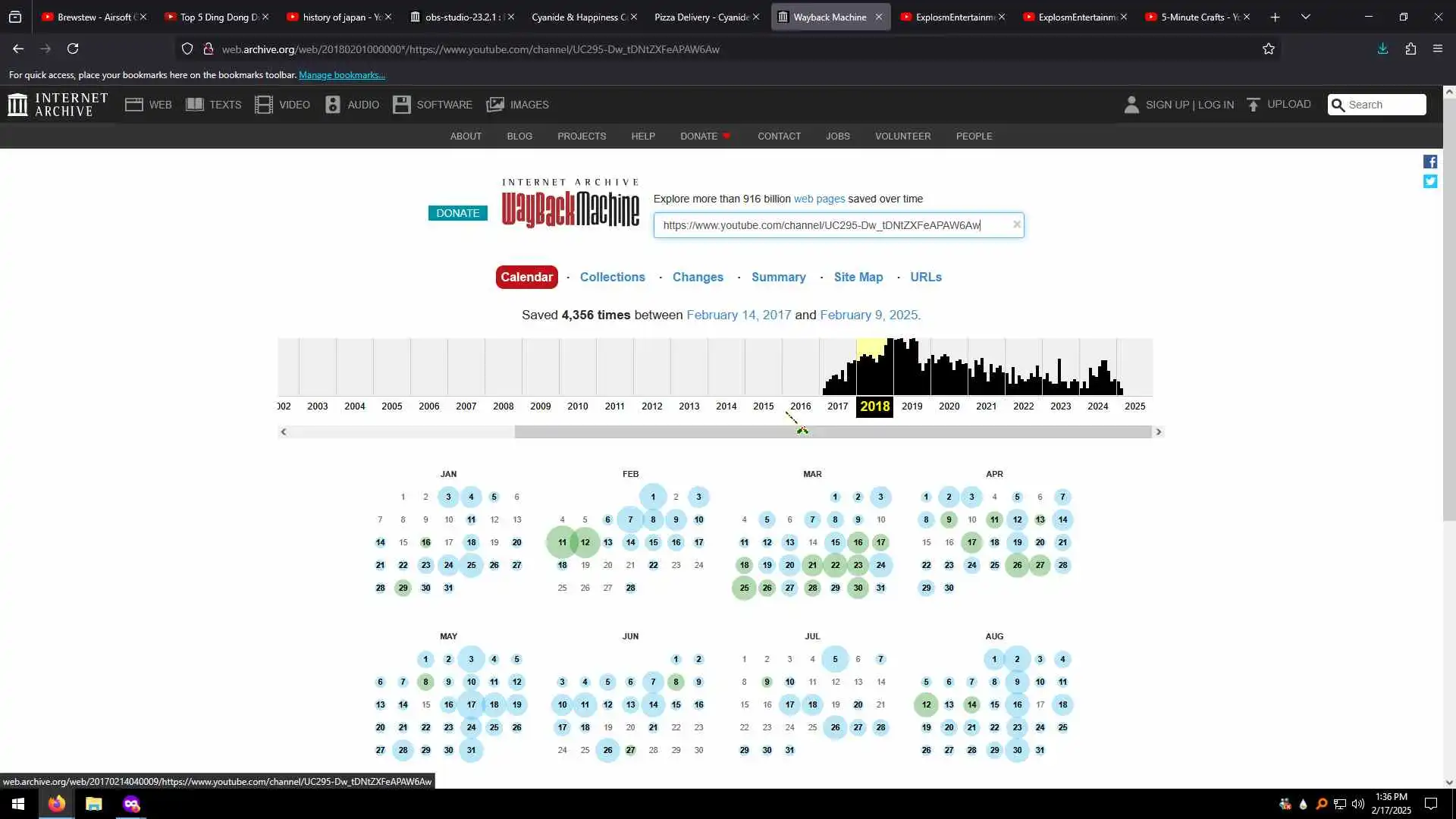Open the Texts book icon

coord(195,105)
